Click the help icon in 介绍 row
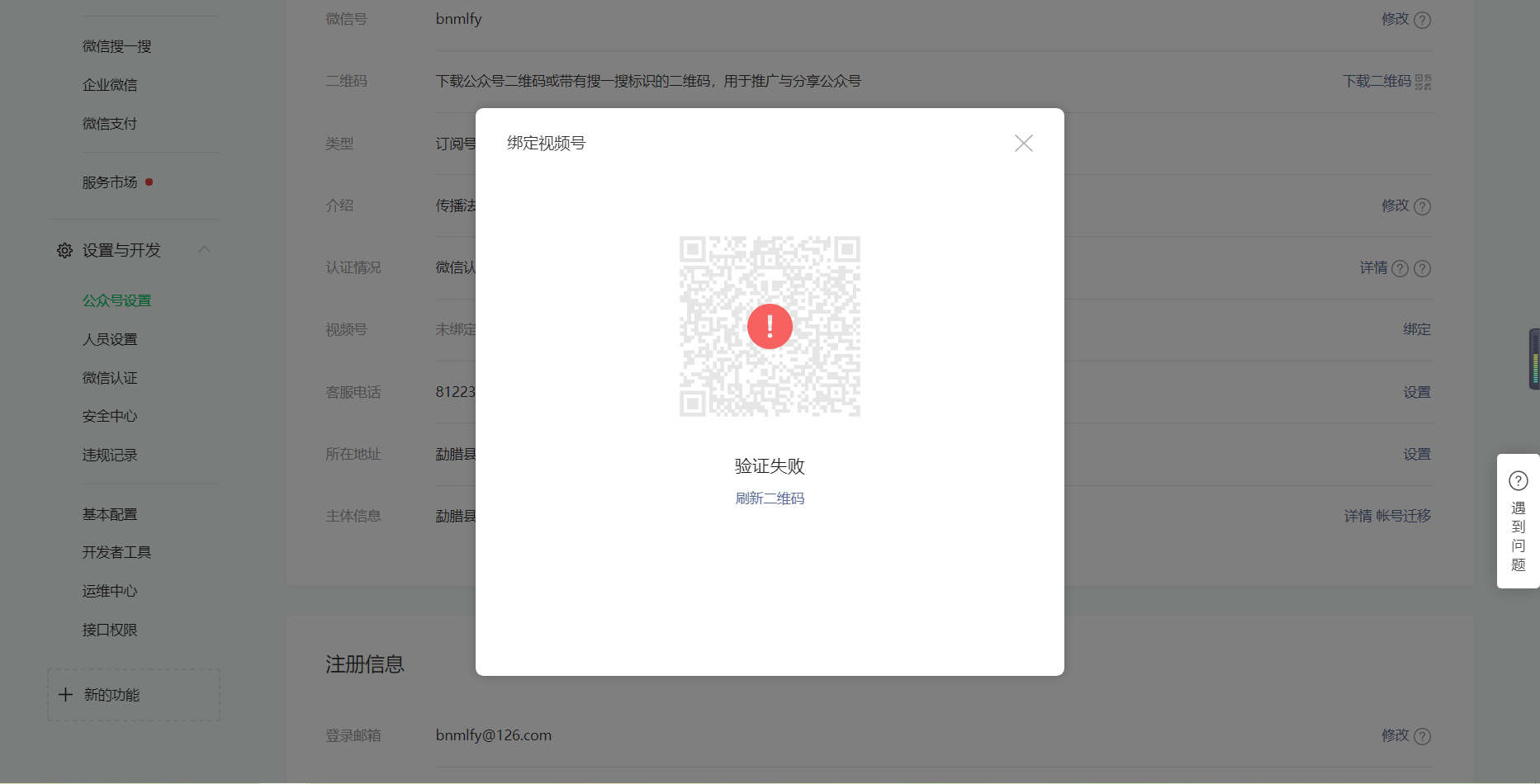Screen dimensions: 1540x784 (1422, 206)
